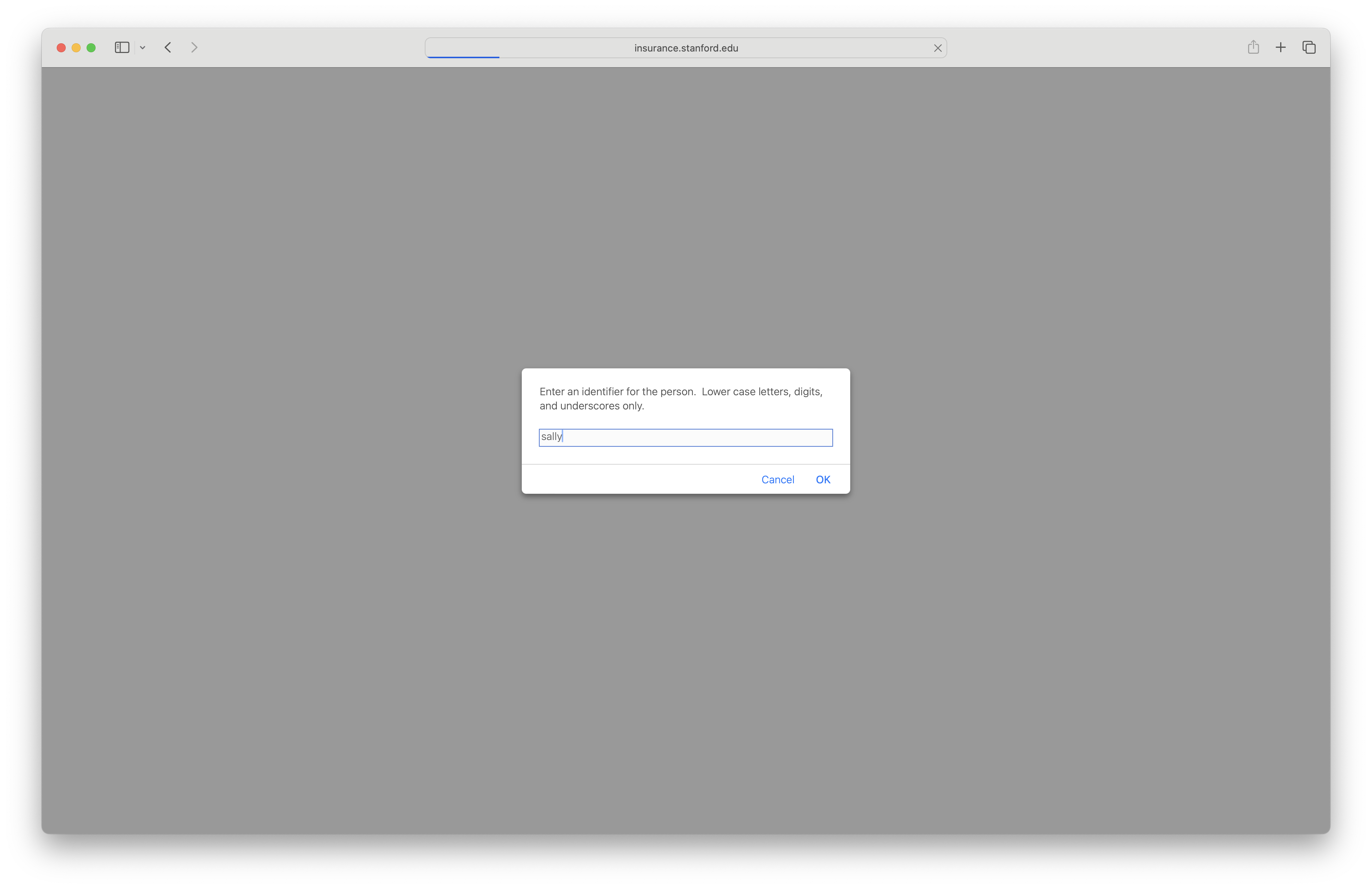Click the insurance.stanford.edu address bar
This screenshot has width=1372, height=889.
pyautogui.click(x=685, y=48)
